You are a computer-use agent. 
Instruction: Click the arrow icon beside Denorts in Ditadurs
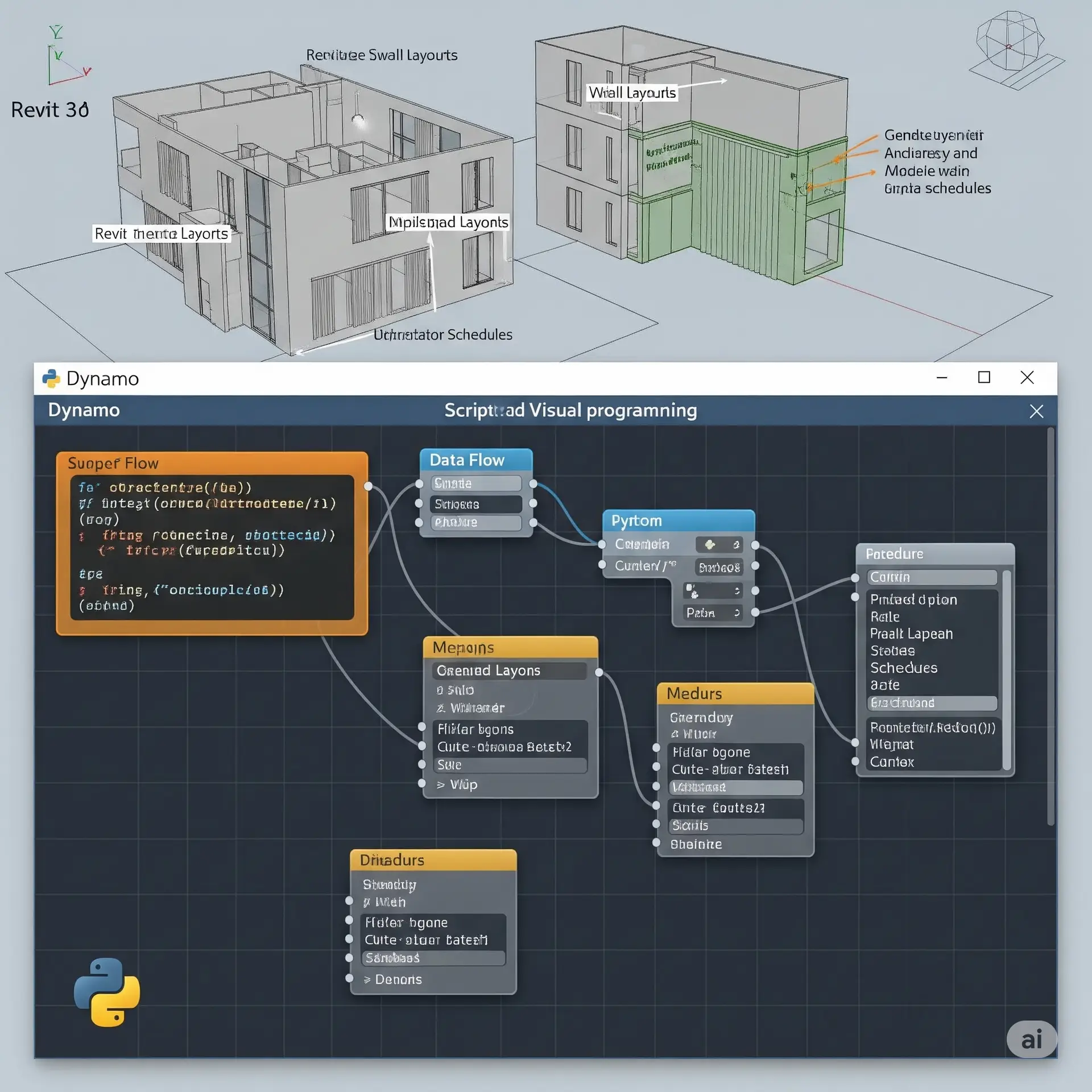pyautogui.click(x=367, y=979)
